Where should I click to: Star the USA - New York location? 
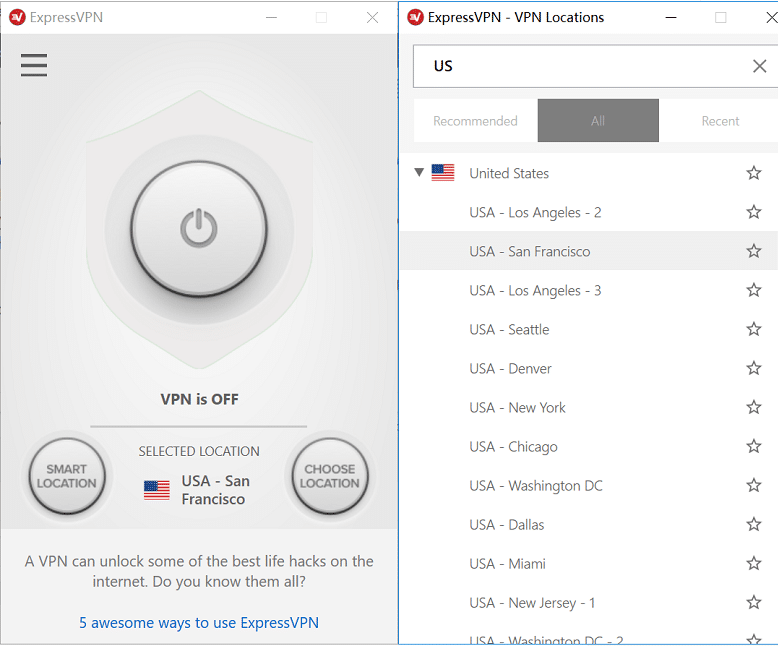point(754,407)
